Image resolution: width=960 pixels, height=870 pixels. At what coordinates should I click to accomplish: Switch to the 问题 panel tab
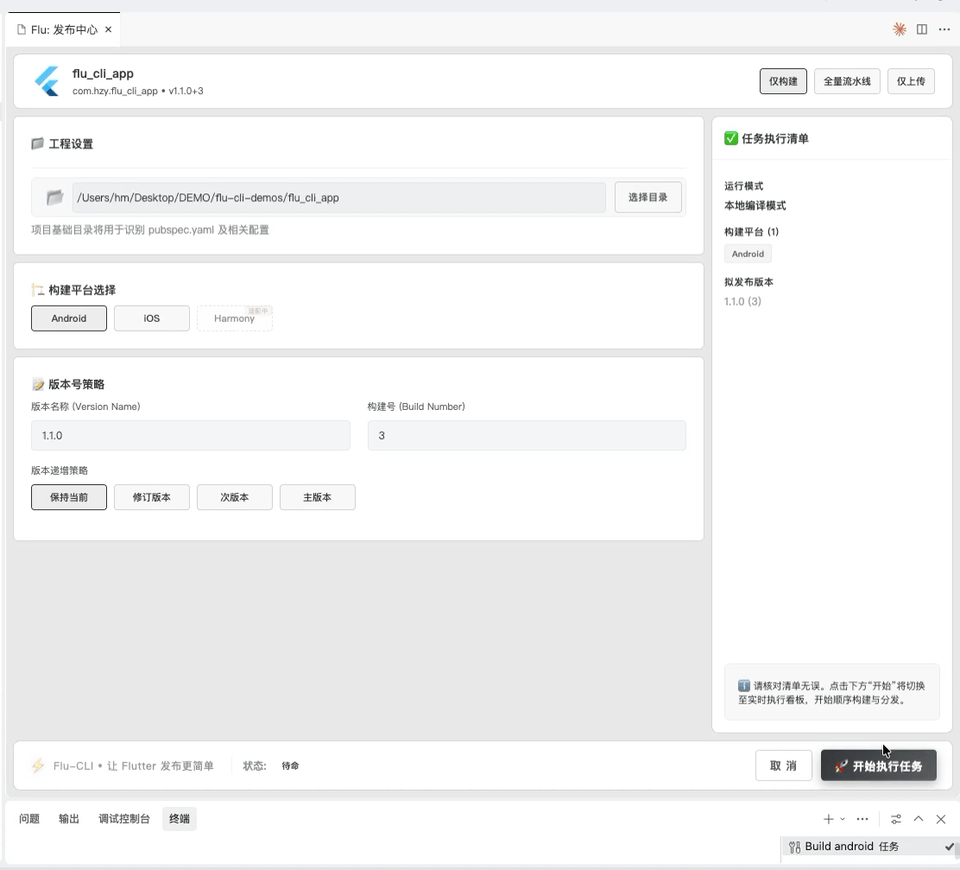[29, 819]
